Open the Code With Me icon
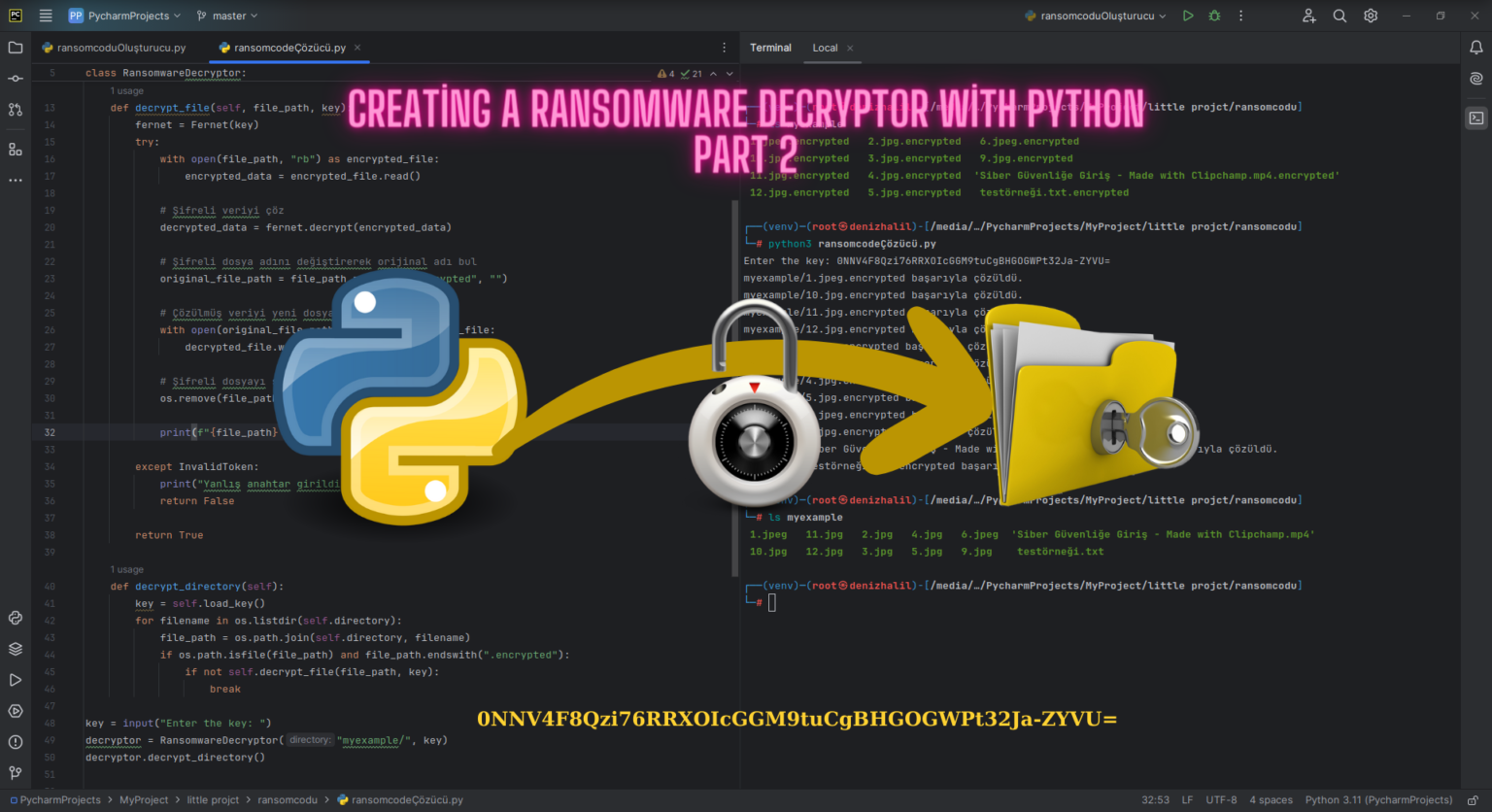The width and height of the screenshot is (1492, 812). 1309,16
